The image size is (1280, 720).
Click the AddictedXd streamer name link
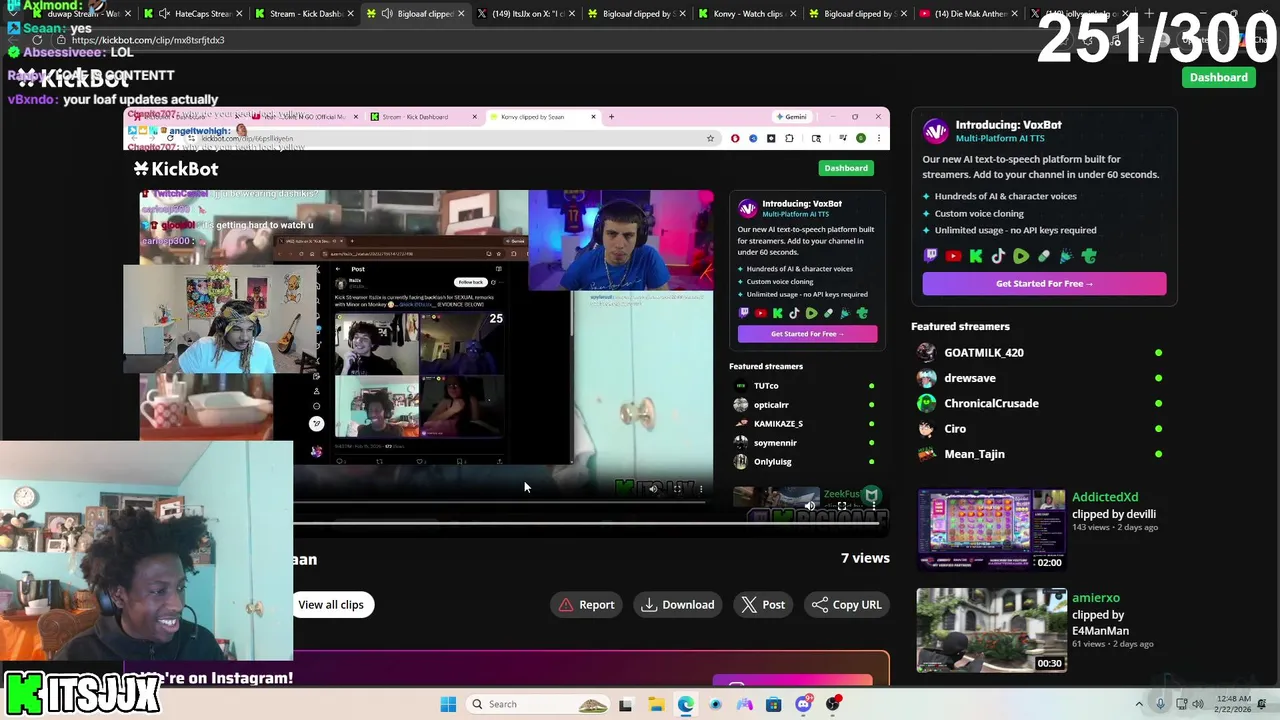1105,497
